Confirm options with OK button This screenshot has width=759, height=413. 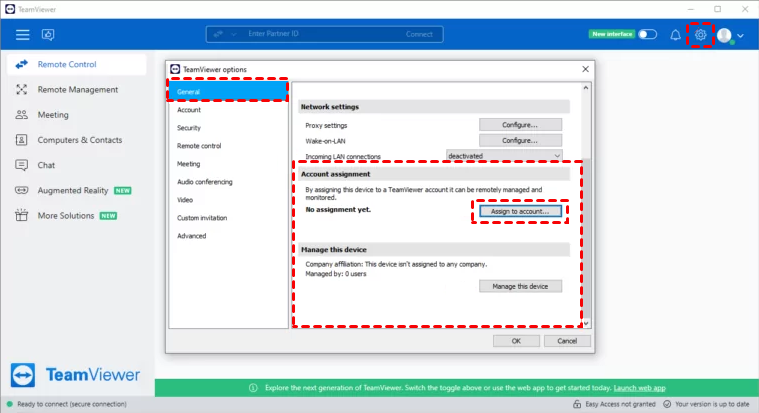pyautogui.click(x=516, y=341)
